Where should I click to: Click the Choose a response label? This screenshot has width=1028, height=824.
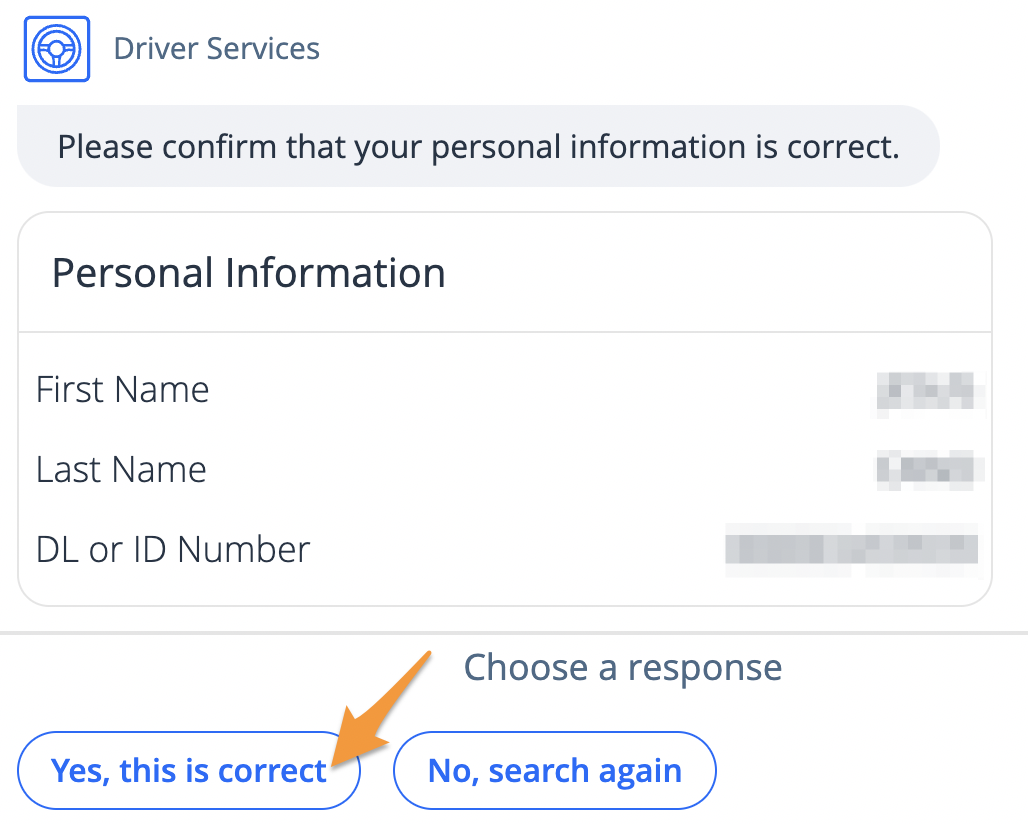point(623,667)
